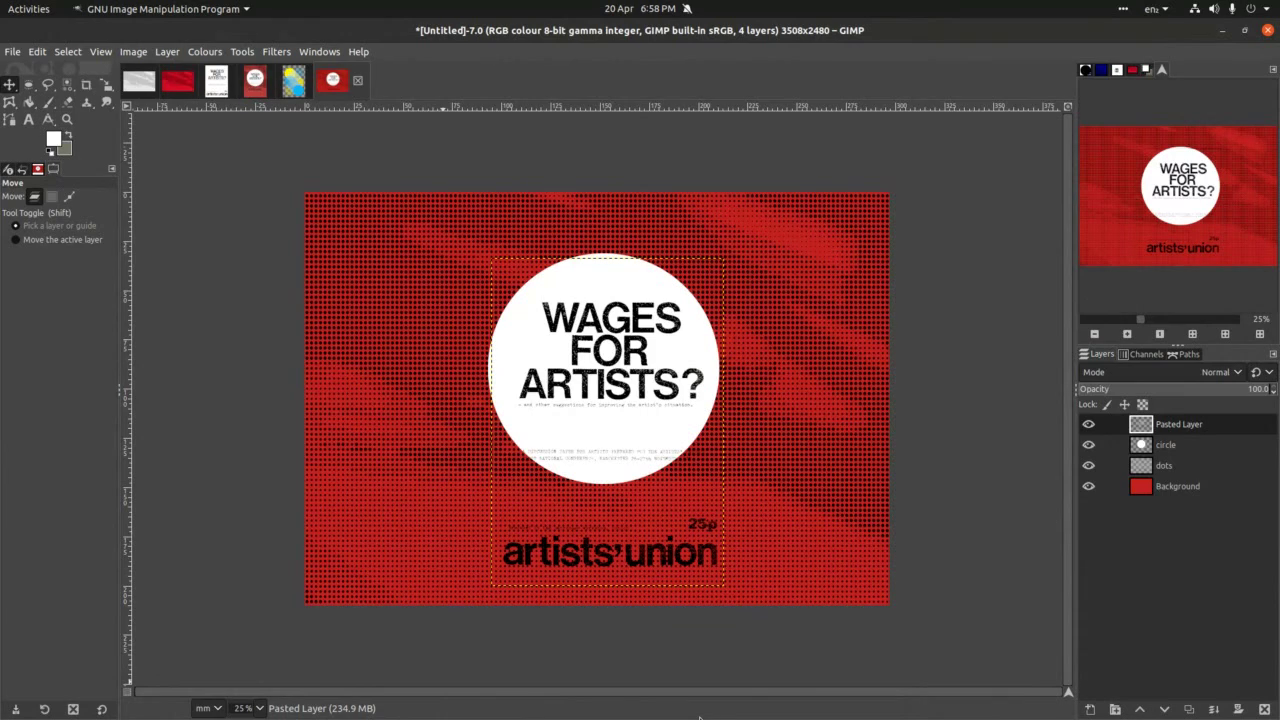Lower the layer one step

(1164, 709)
